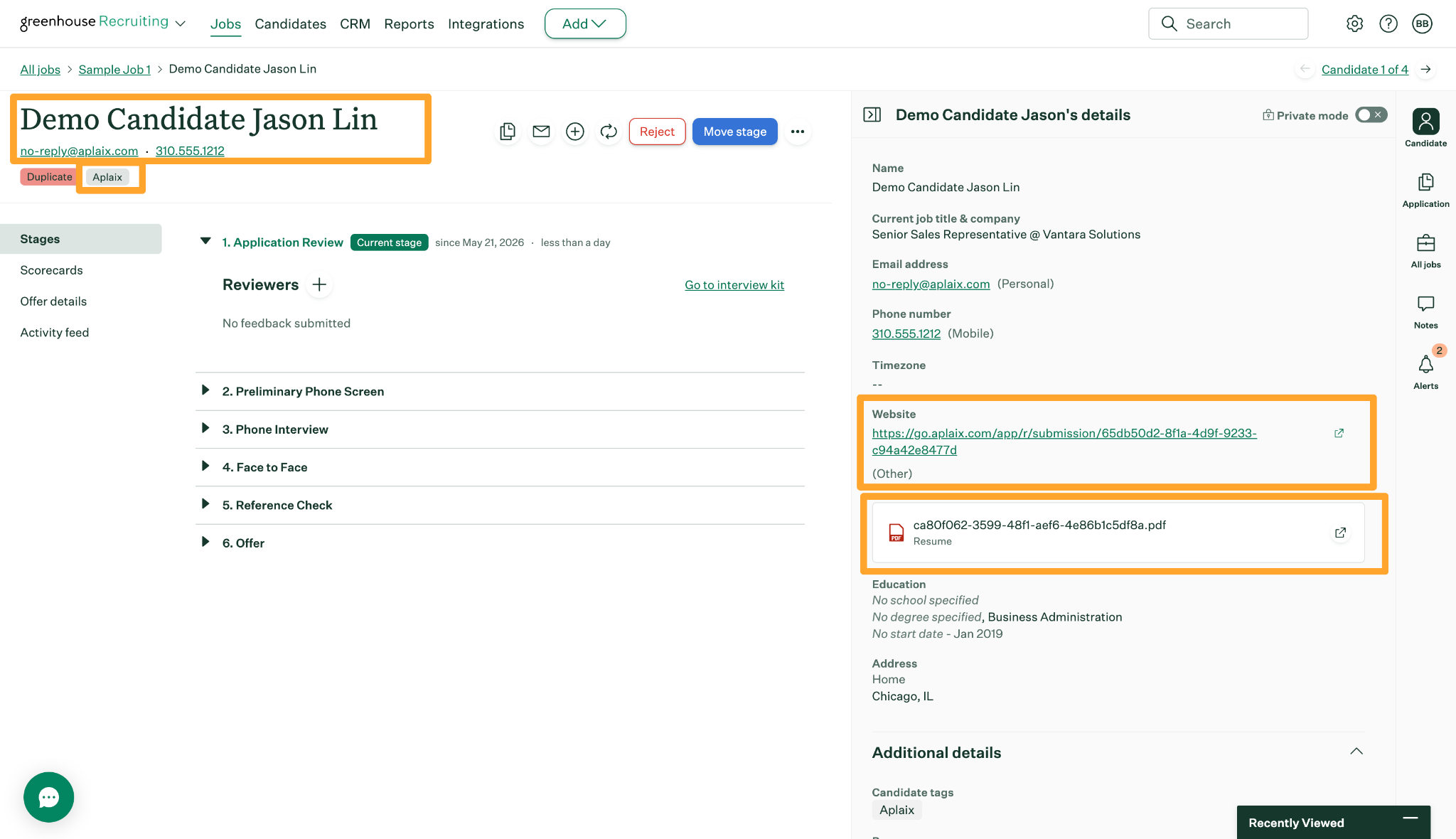Click the All jobs breadcrumb link
Image resolution: width=1456 pixels, height=839 pixels.
(x=40, y=70)
